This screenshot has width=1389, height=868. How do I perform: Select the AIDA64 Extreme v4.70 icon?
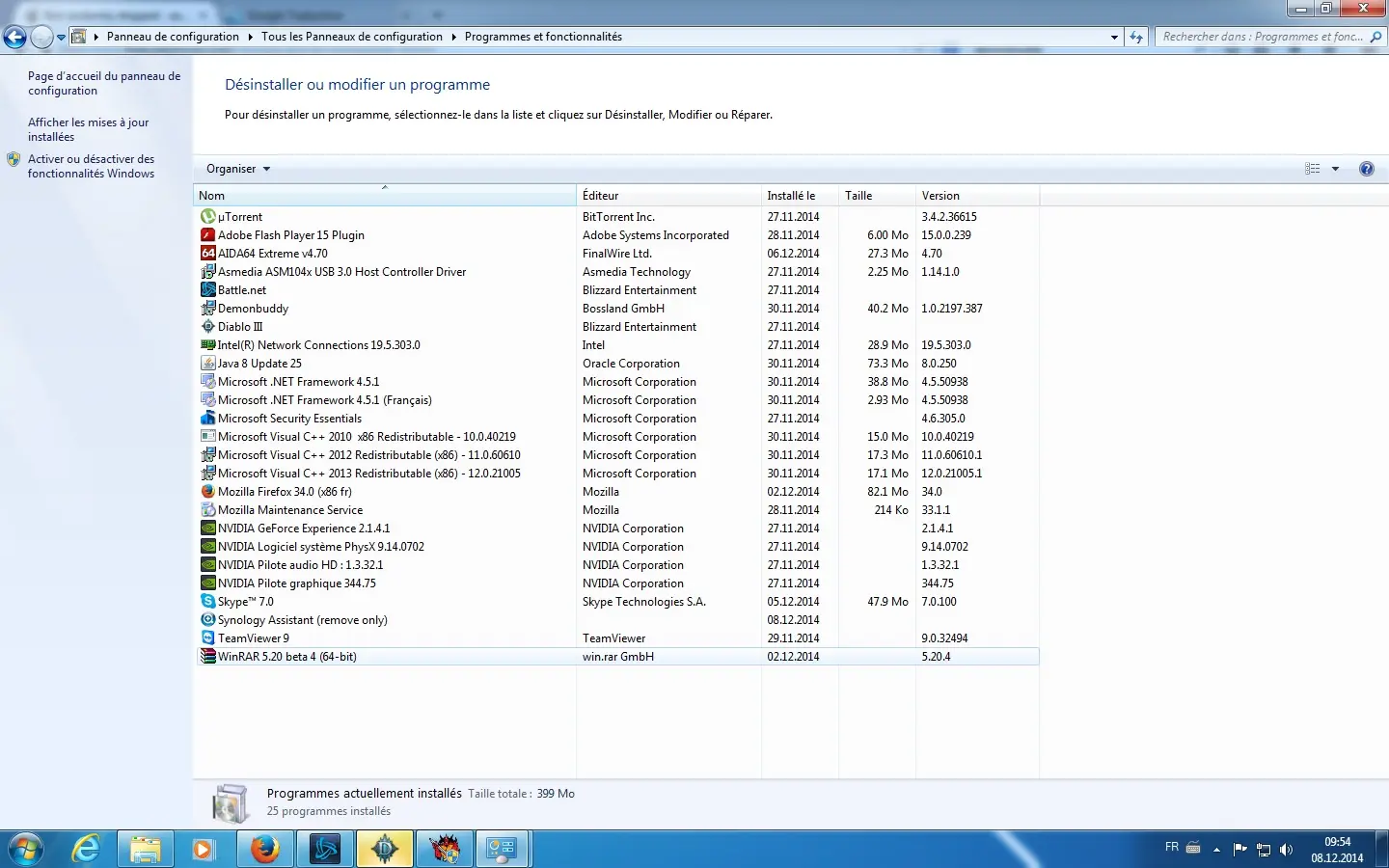pos(207,254)
